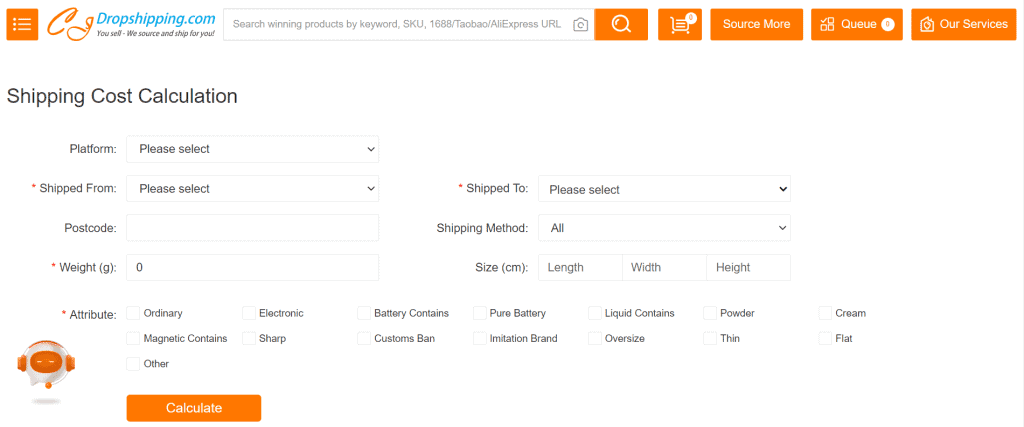Click the Width size field

coord(664,268)
